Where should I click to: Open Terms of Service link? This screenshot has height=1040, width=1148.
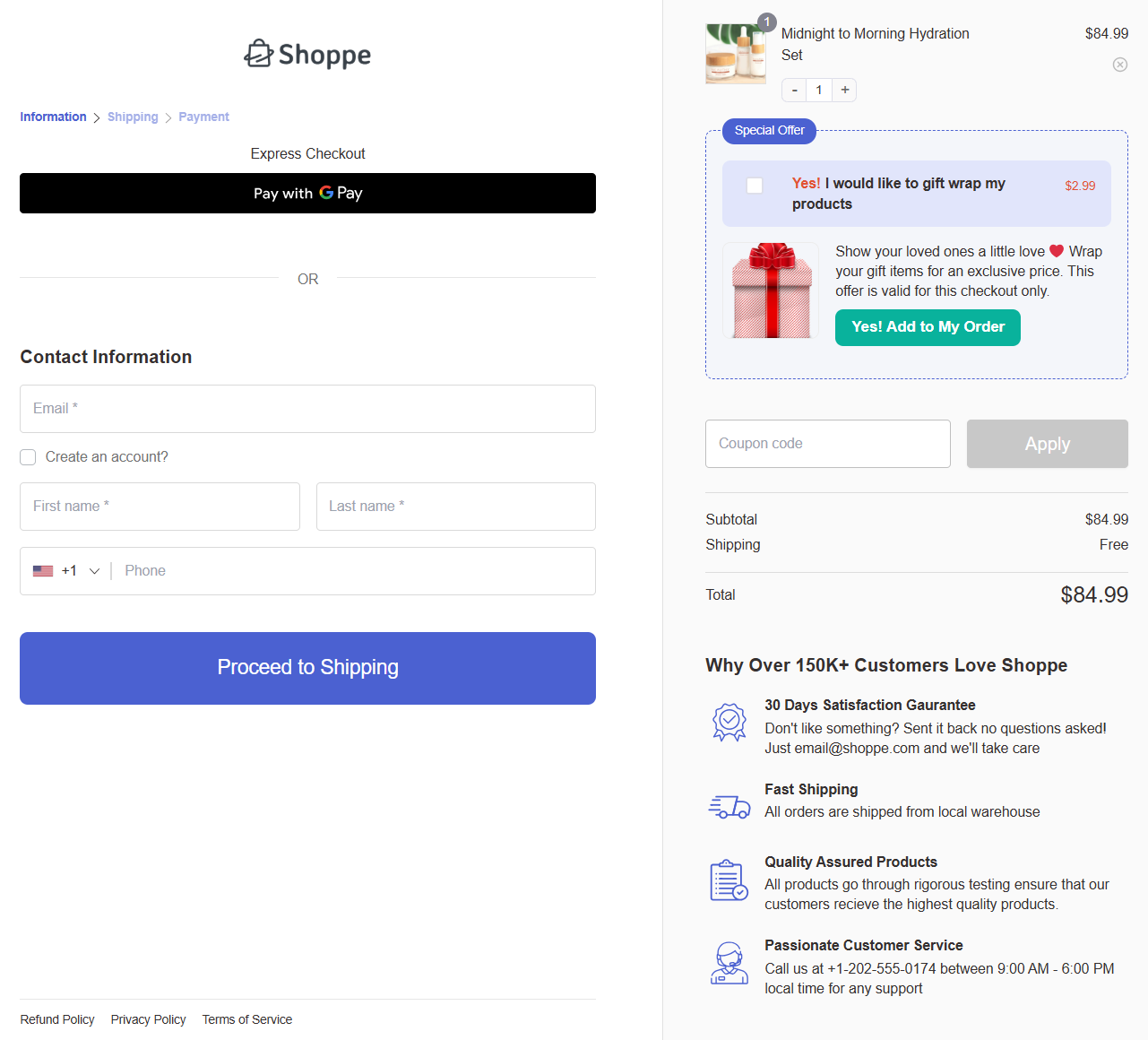click(247, 1019)
